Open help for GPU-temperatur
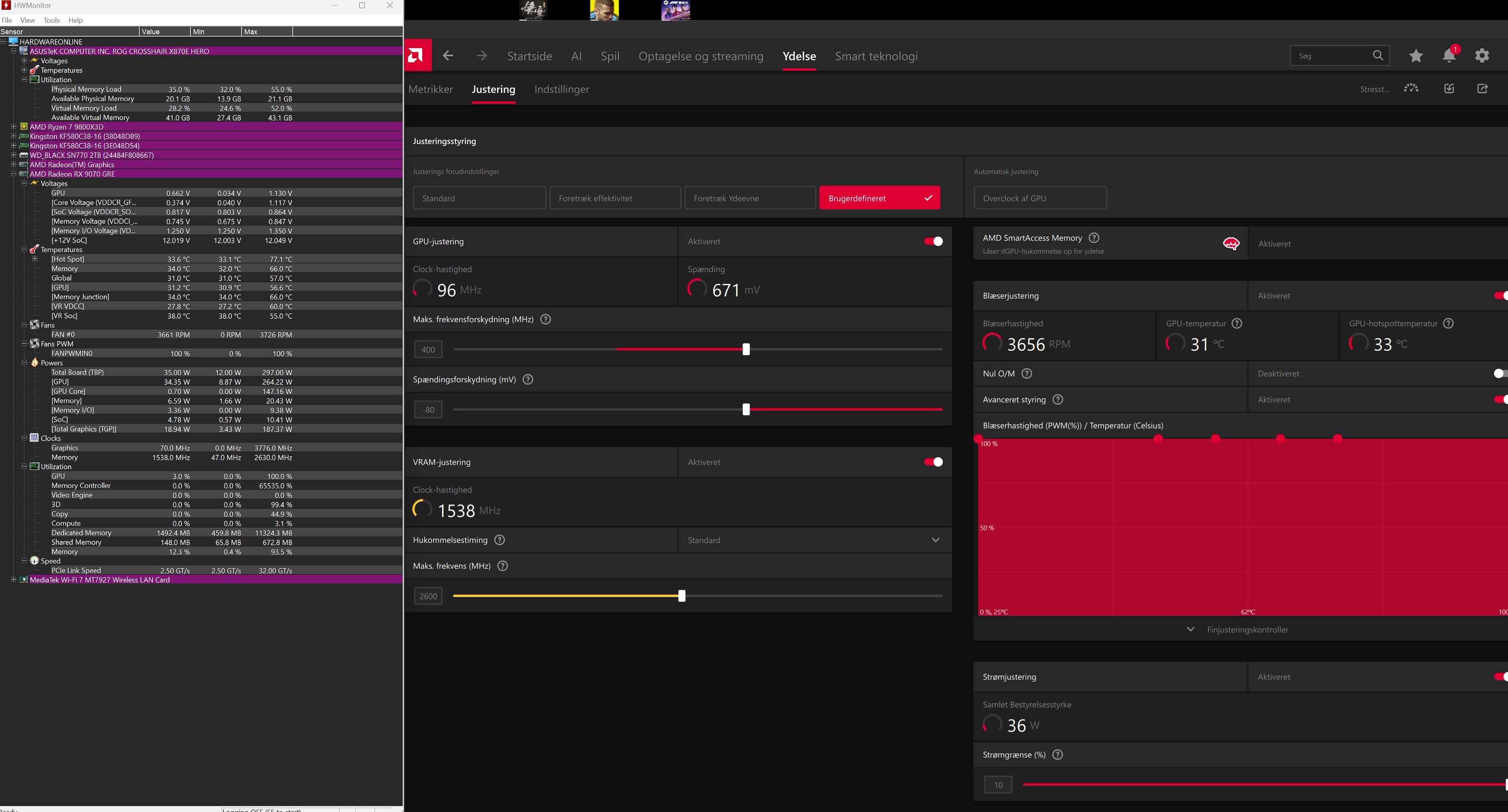Viewport: 1508px width, 812px height. [1237, 324]
